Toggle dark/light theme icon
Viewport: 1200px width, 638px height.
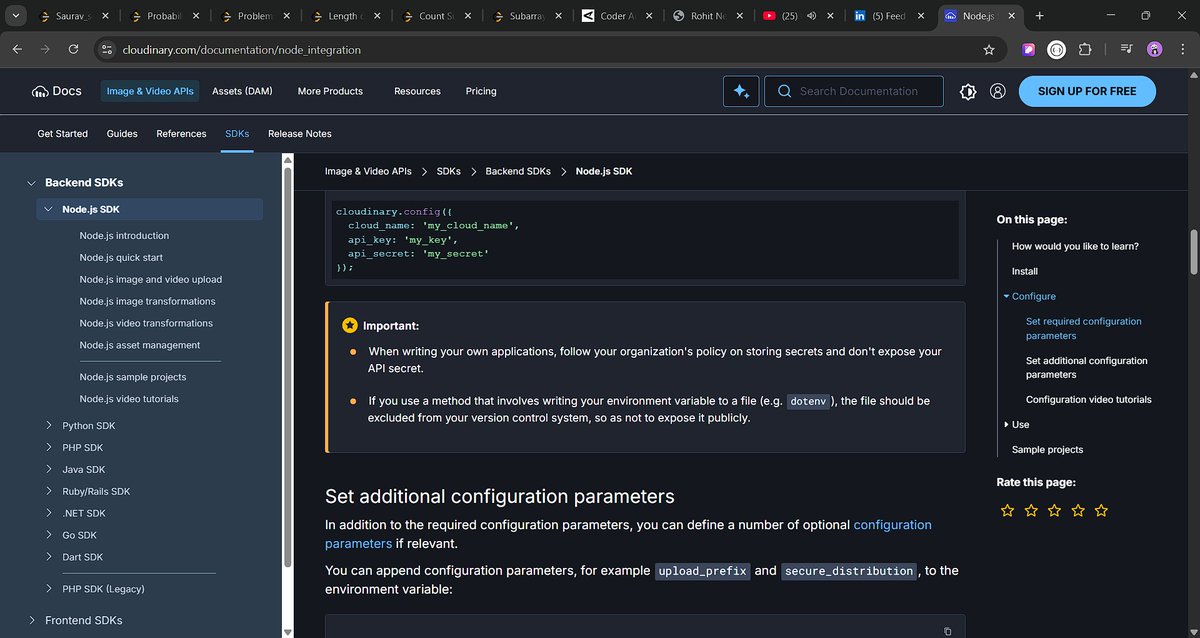pos(967,91)
